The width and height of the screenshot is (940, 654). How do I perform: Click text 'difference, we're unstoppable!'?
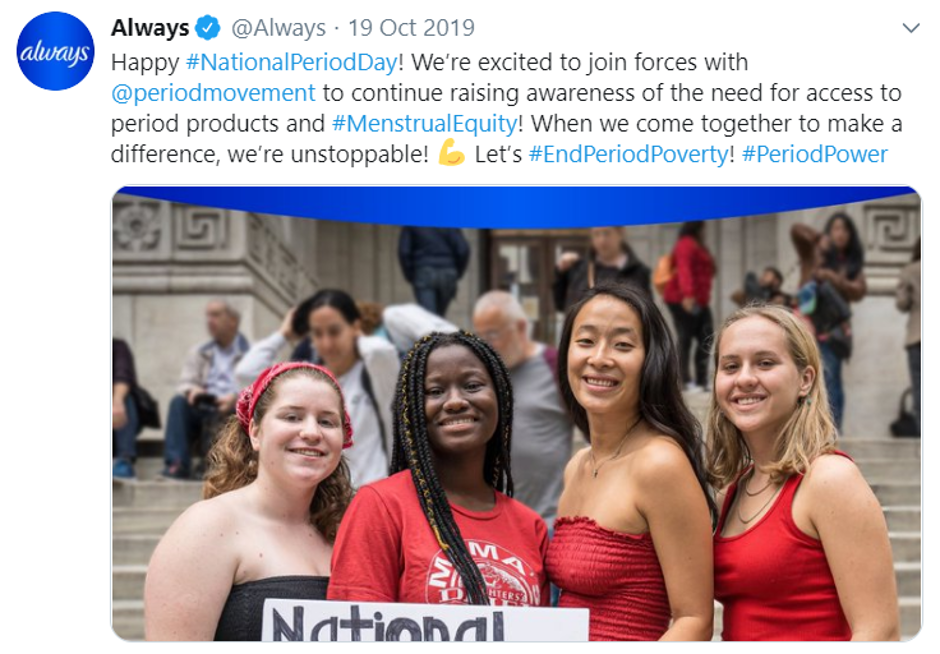(270, 154)
